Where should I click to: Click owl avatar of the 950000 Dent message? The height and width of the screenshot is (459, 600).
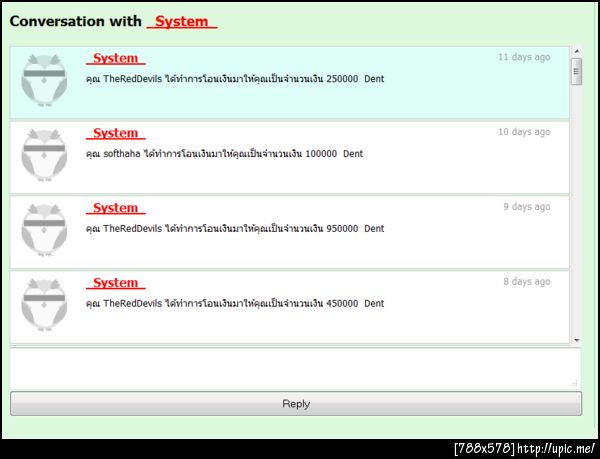click(x=44, y=230)
